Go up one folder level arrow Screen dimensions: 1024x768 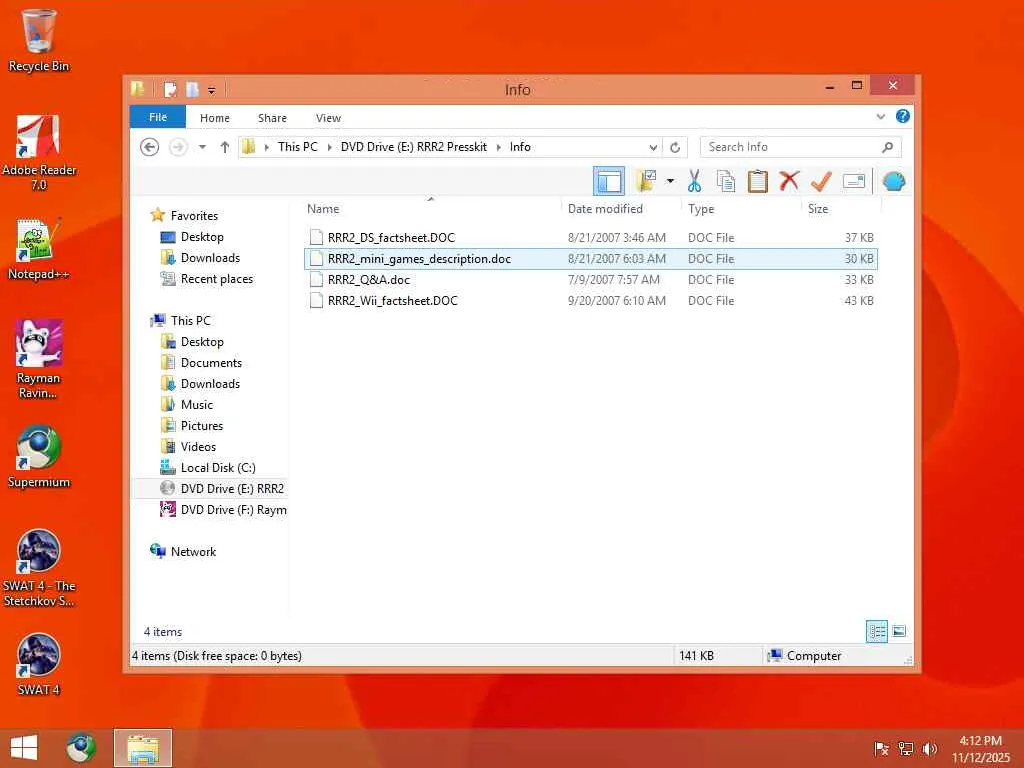[225, 147]
